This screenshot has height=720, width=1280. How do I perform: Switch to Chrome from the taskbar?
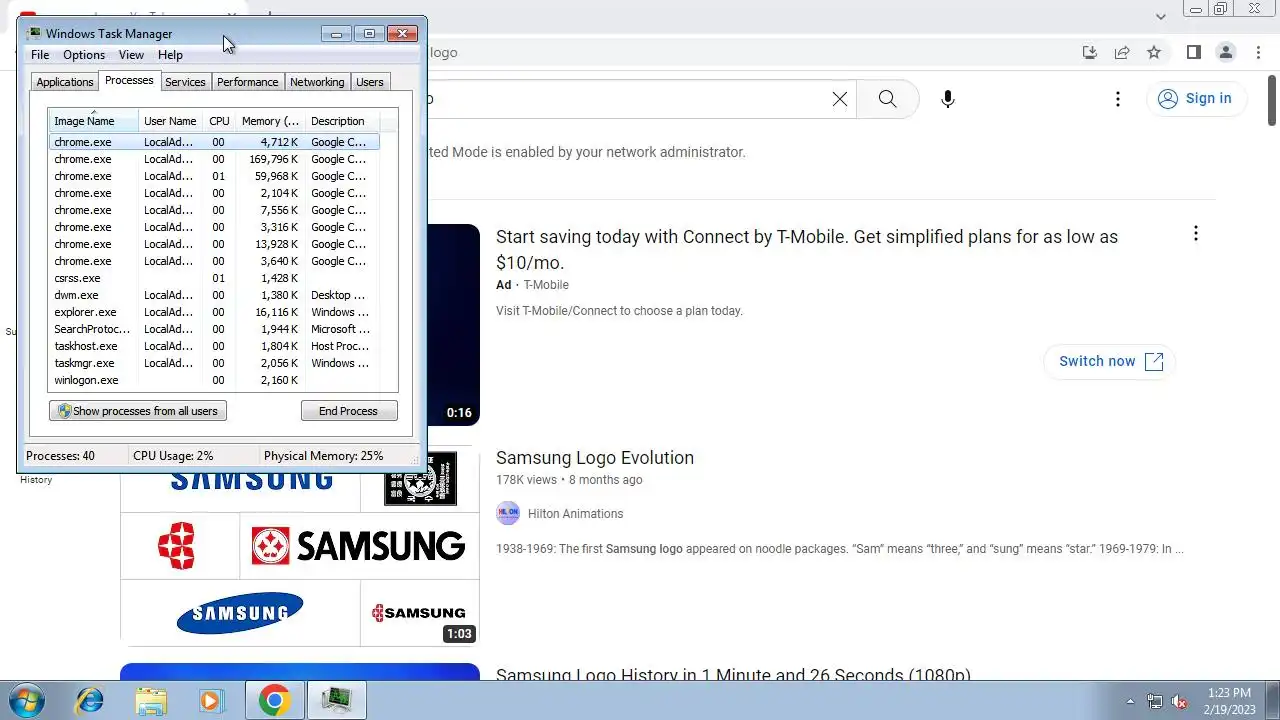[274, 700]
